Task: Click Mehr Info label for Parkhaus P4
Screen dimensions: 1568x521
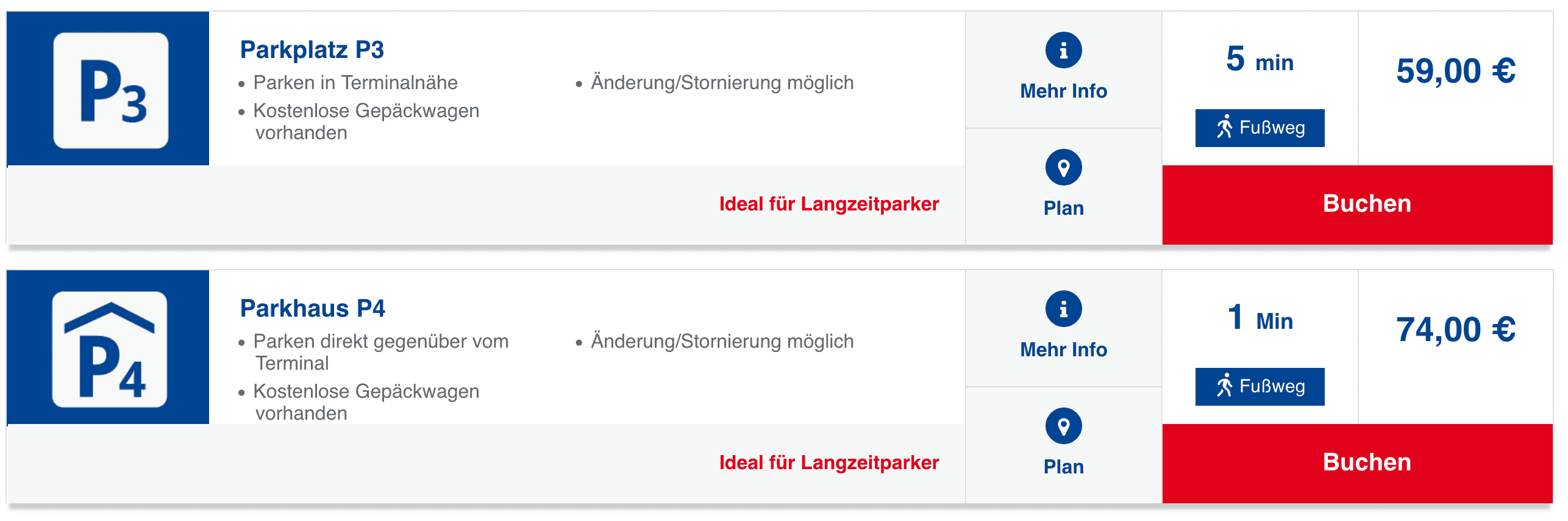Action: pyautogui.click(x=1063, y=350)
